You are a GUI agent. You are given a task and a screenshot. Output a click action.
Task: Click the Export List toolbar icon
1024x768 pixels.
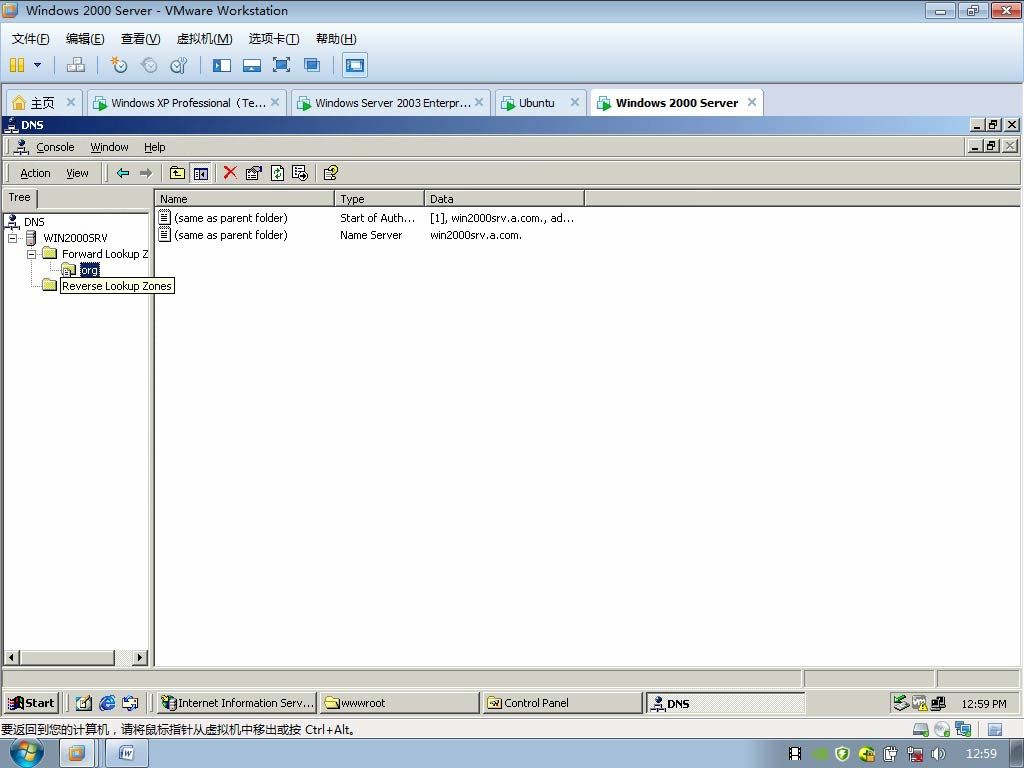click(300, 173)
